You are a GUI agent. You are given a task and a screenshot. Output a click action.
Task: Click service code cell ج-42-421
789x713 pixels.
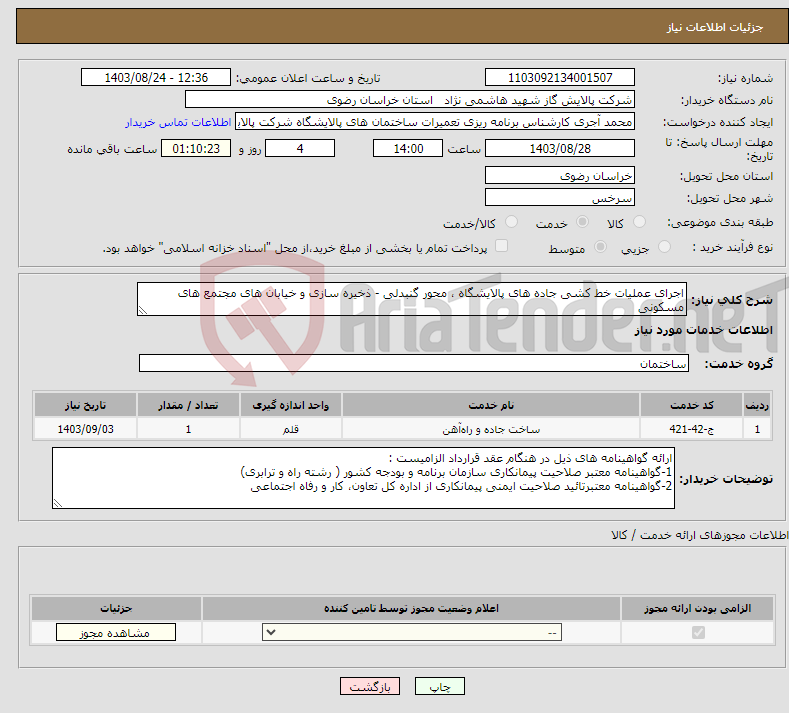point(692,429)
